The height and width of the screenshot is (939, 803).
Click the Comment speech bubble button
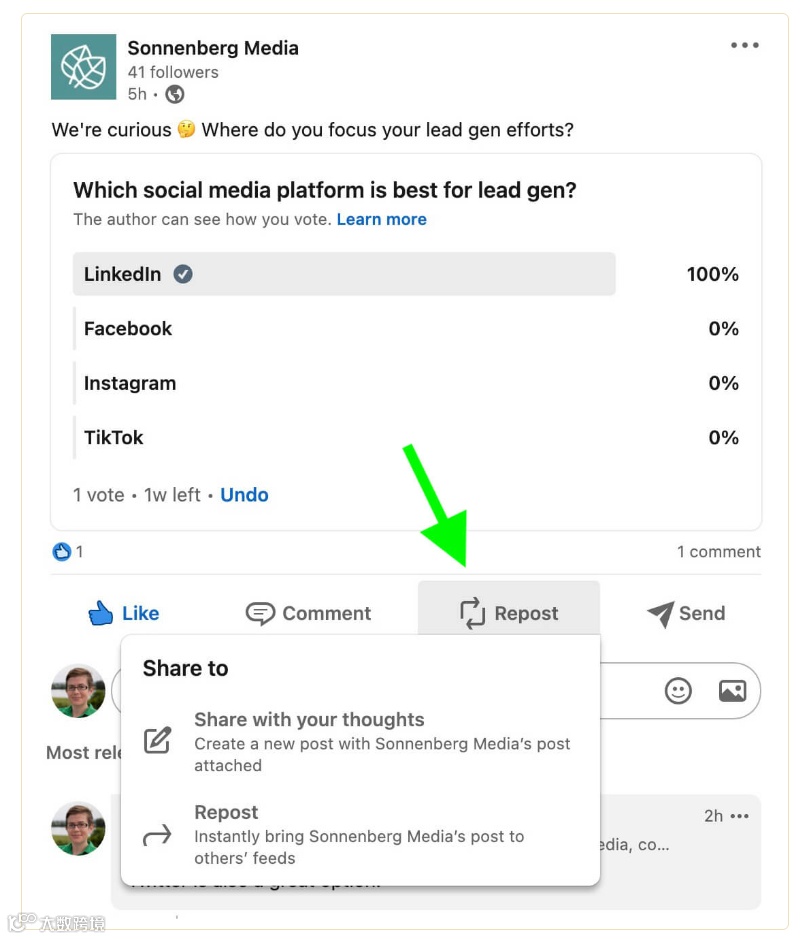click(308, 613)
